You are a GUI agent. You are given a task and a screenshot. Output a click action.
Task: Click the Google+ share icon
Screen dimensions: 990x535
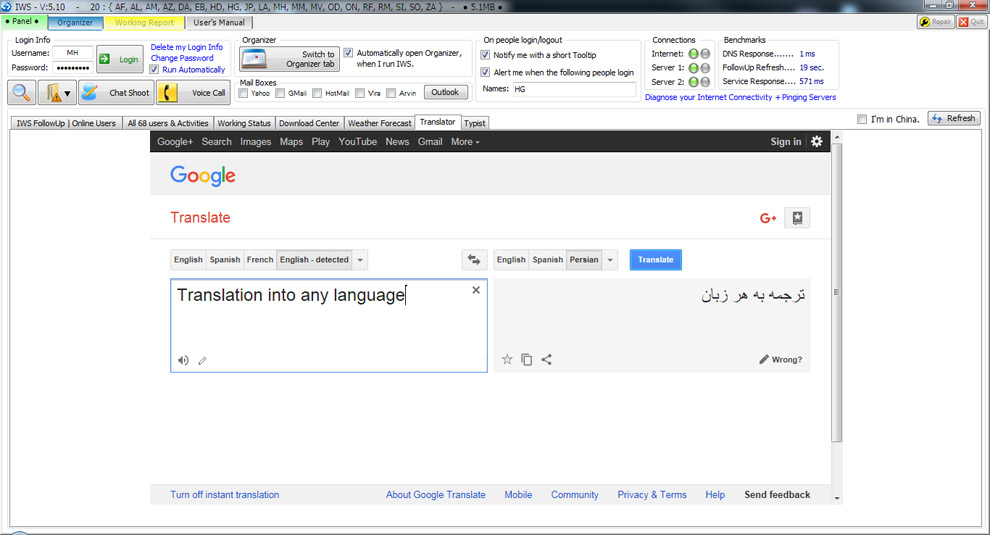[768, 218]
